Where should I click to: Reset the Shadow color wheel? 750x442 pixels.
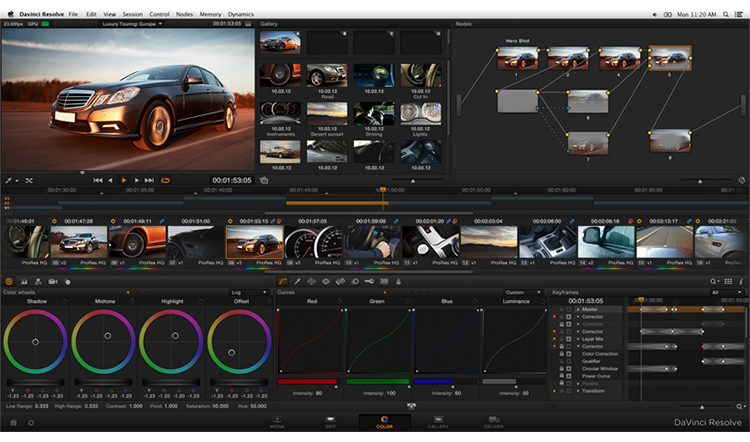pyautogui.click(x=64, y=301)
